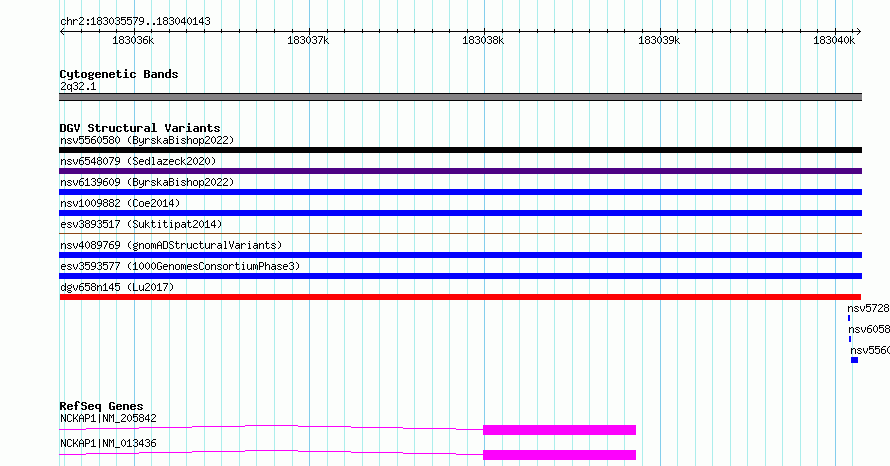The width and height of the screenshot is (890, 466).
Task: Select the magenta exon of NCKAP1|NM_205842
Action: coord(559,430)
